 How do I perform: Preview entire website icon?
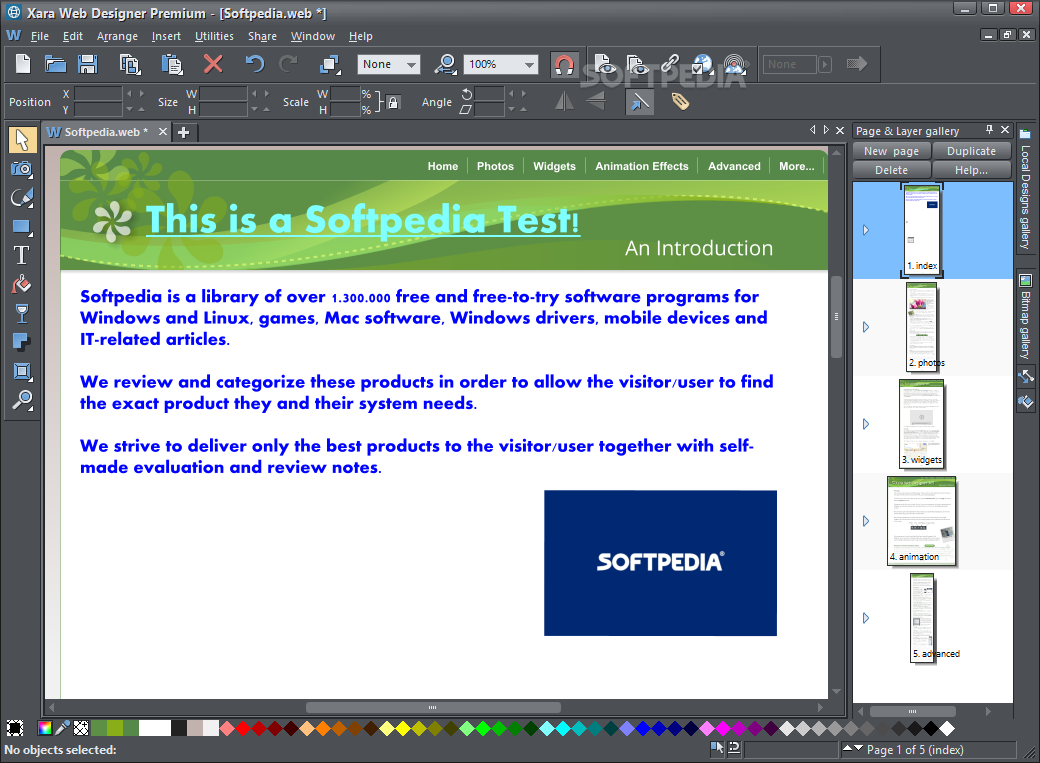637,64
